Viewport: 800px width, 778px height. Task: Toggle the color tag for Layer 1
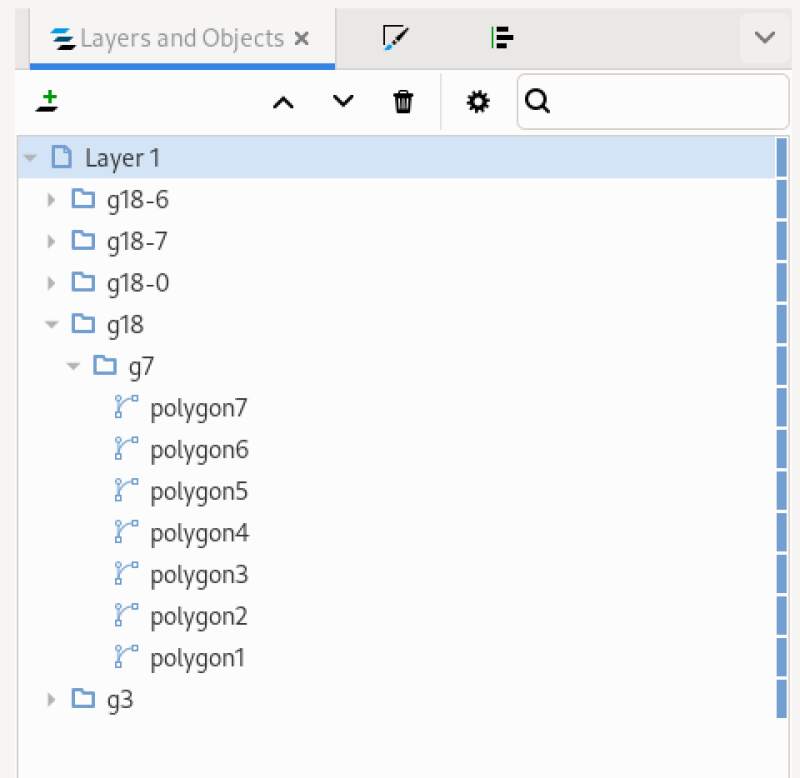click(781, 157)
